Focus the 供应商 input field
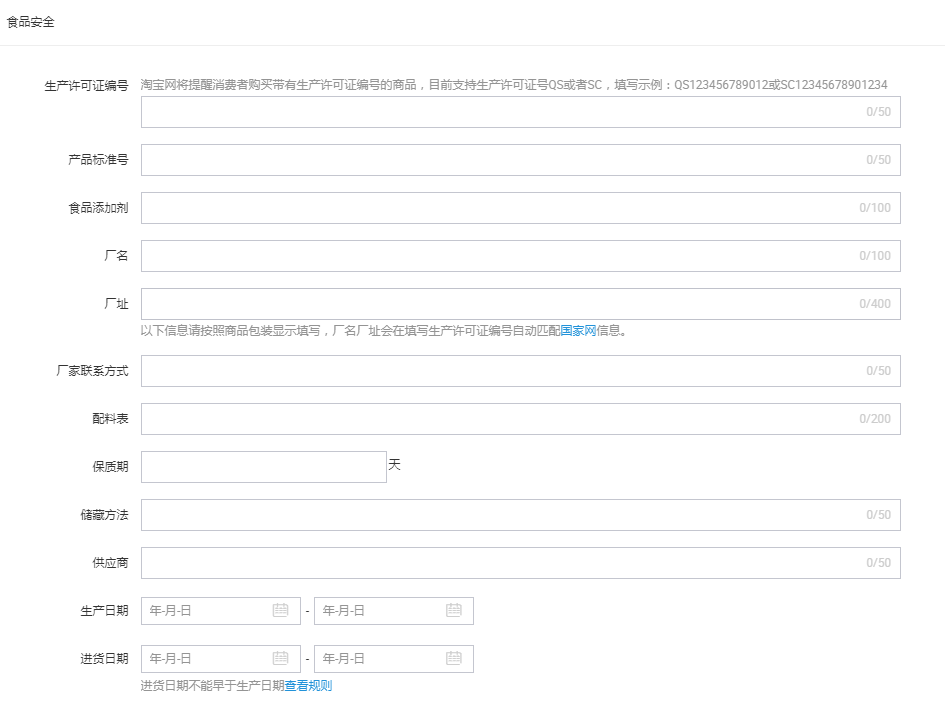 click(521, 563)
